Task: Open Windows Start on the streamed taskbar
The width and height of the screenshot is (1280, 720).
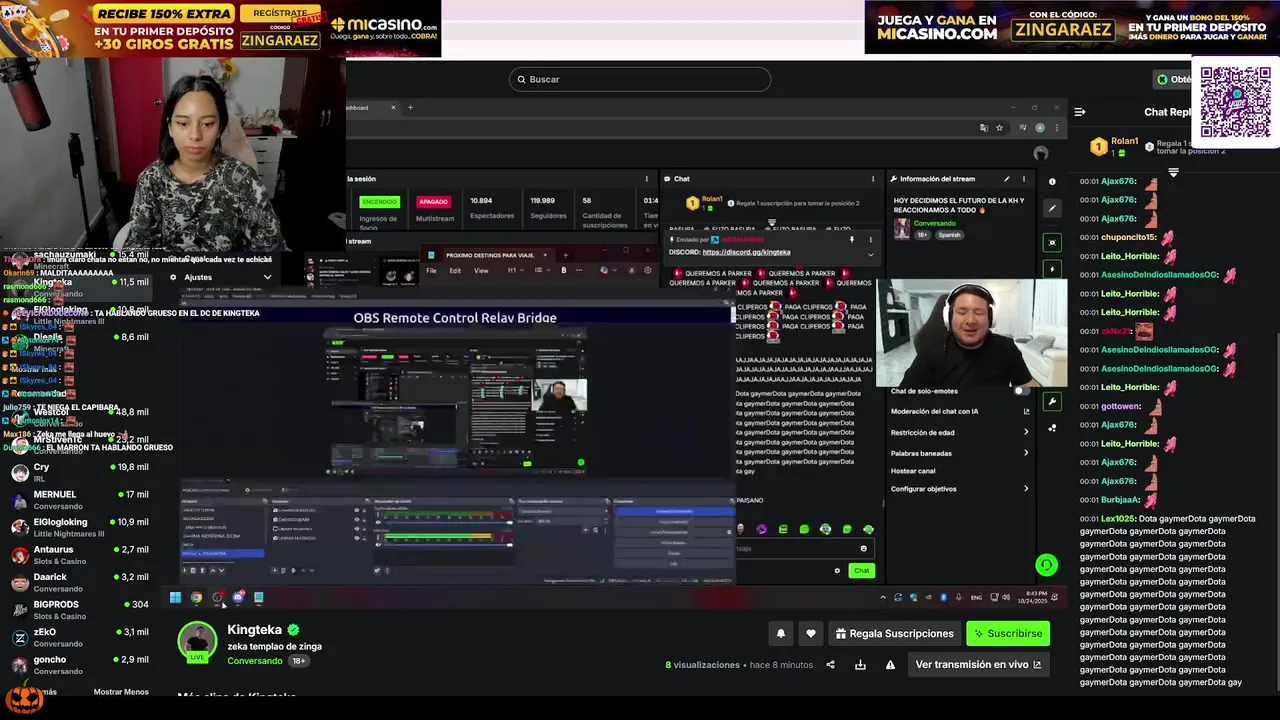Action: (x=175, y=598)
